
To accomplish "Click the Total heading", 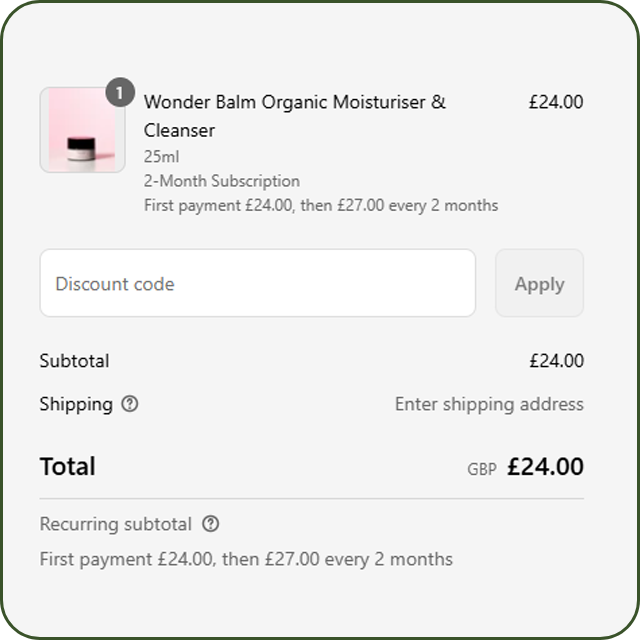I will point(68,467).
